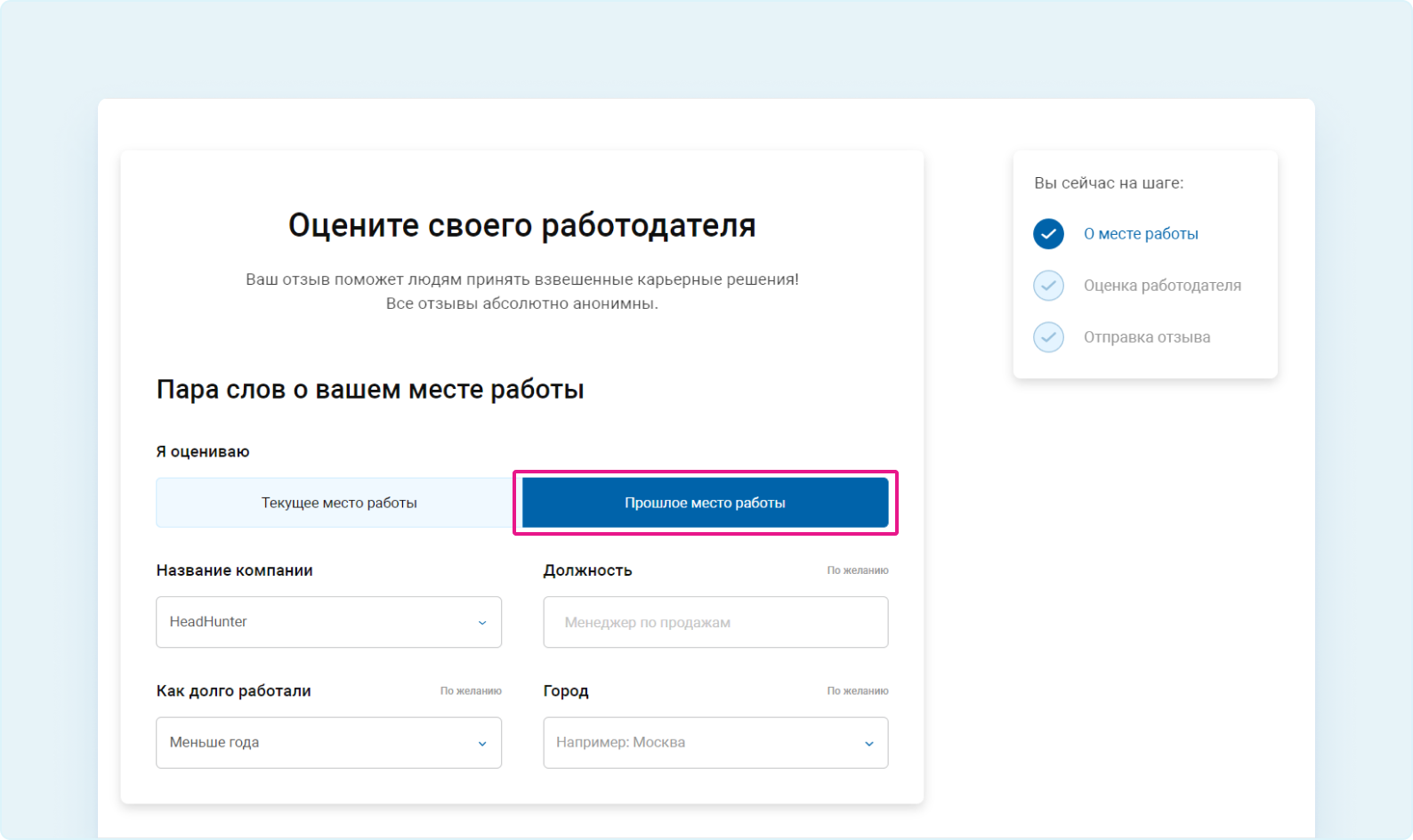Click the "Как долго работали" label

coord(234,691)
